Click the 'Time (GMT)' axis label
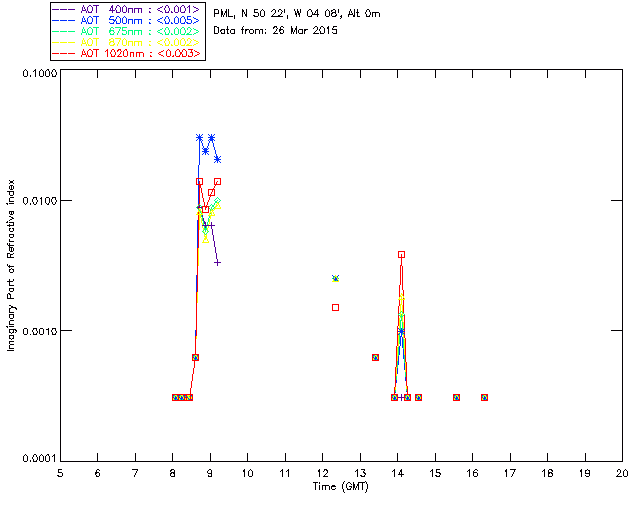 (341, 487)
